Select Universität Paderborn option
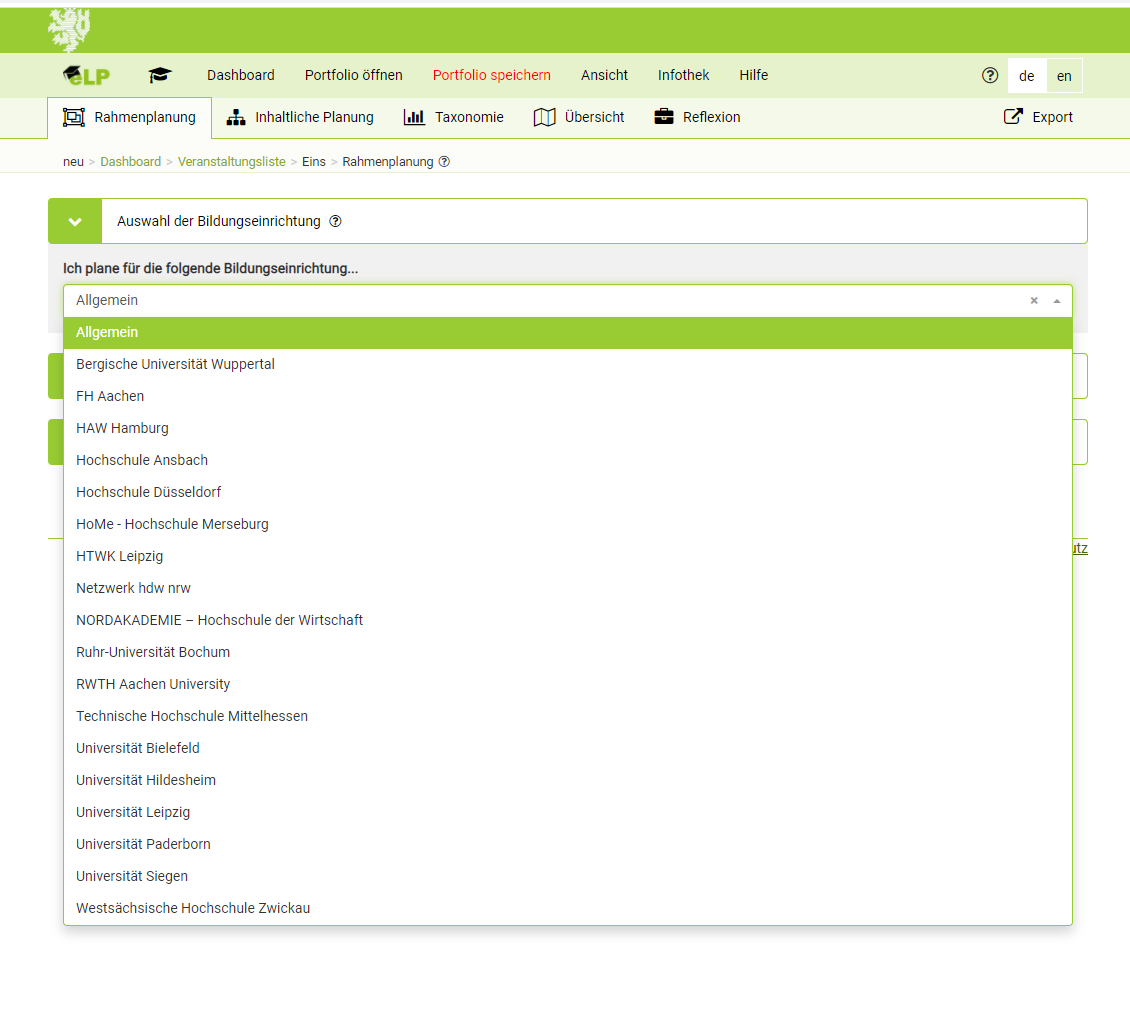Image resolution: width=1130 pixels, height=1012 pixels. tap(568, 844)
